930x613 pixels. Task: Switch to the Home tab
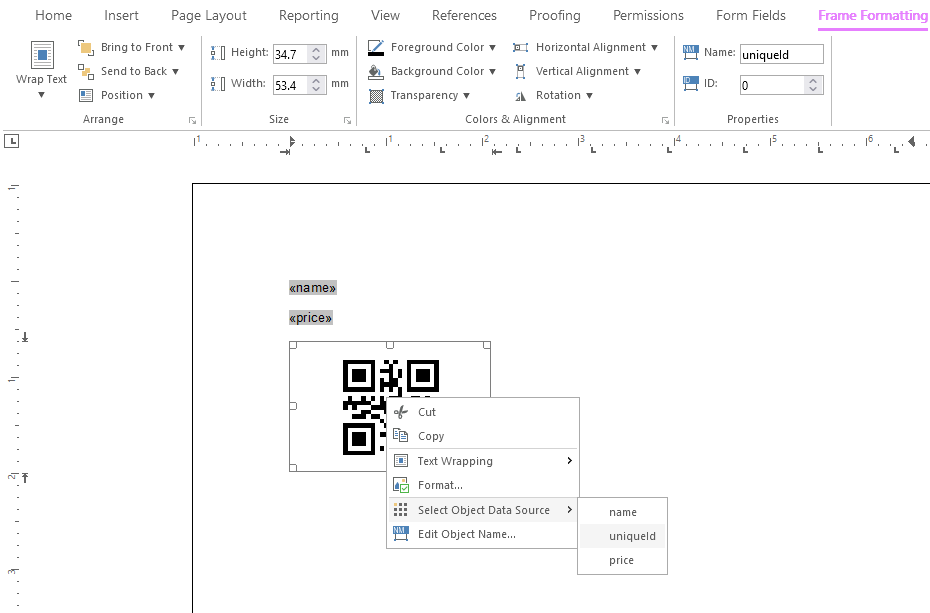[53, 15]
